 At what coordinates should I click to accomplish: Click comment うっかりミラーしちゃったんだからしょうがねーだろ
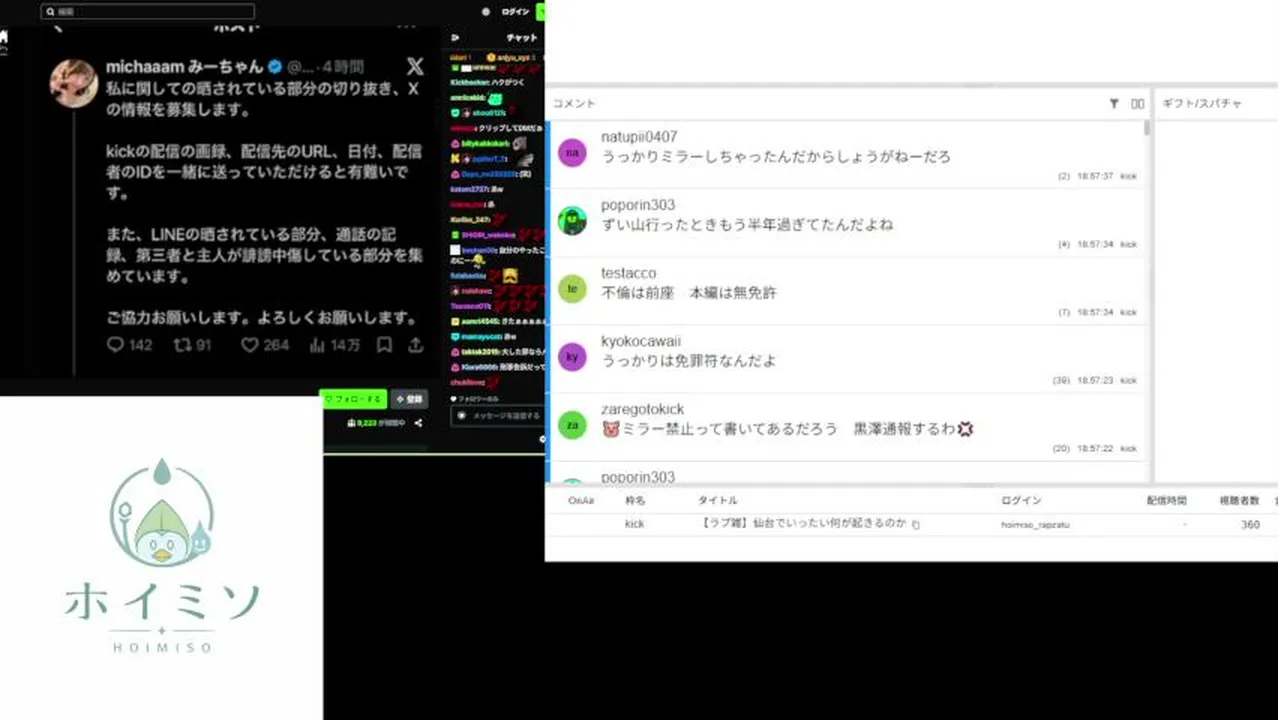[776, 157]
